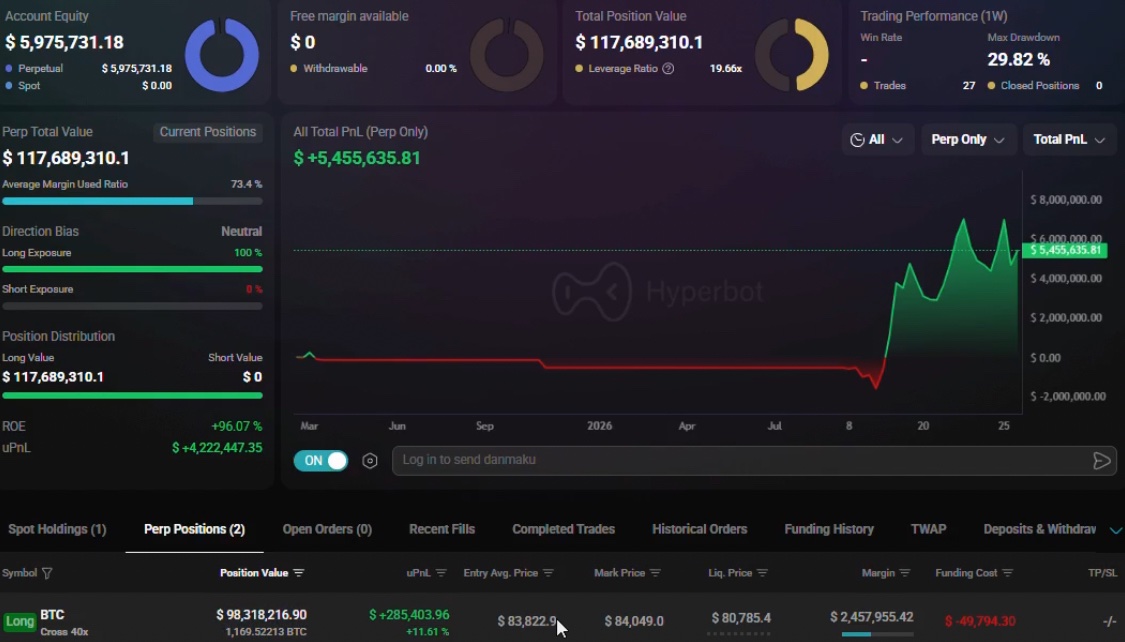Open the Total PnL dropdown

(x=1069, y=140)
